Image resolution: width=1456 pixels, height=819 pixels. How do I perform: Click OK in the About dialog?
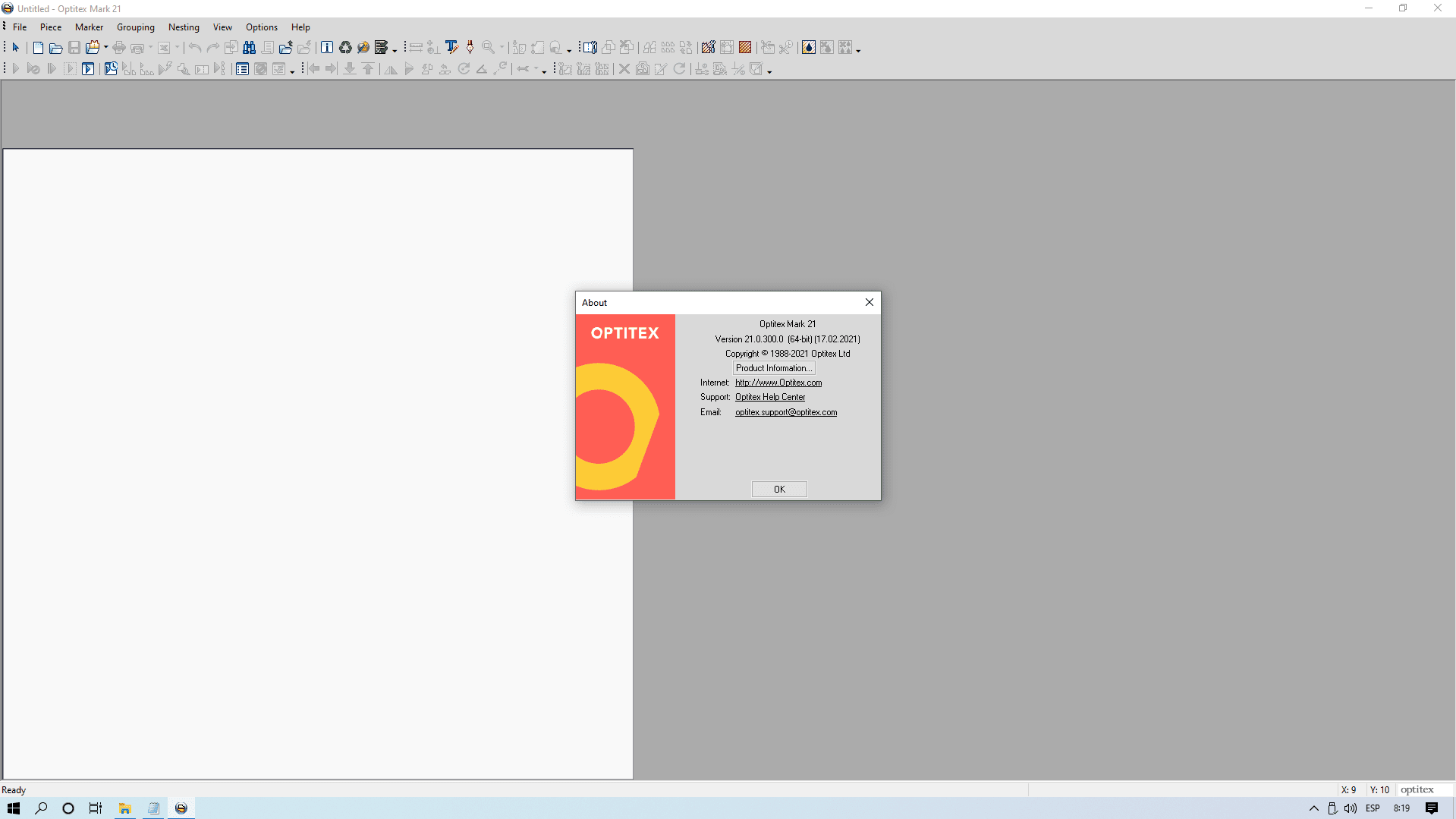tap(779, 490)
